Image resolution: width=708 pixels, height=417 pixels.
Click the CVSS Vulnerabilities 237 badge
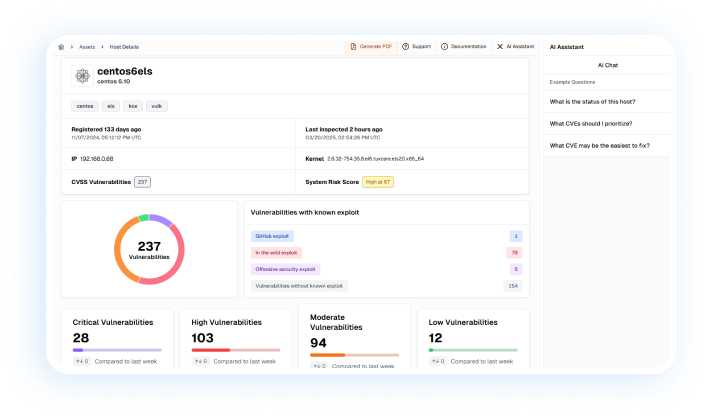tap(142, 182)
